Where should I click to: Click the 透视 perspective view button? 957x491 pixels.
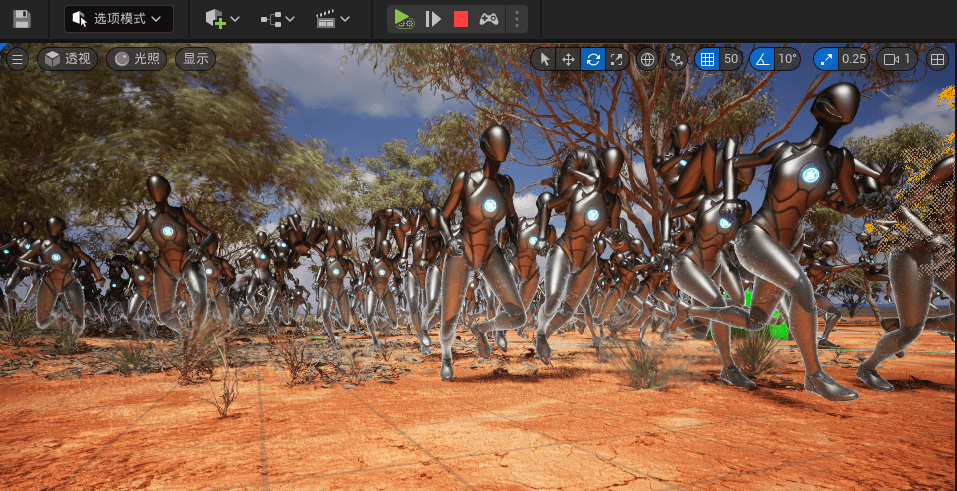68,59
